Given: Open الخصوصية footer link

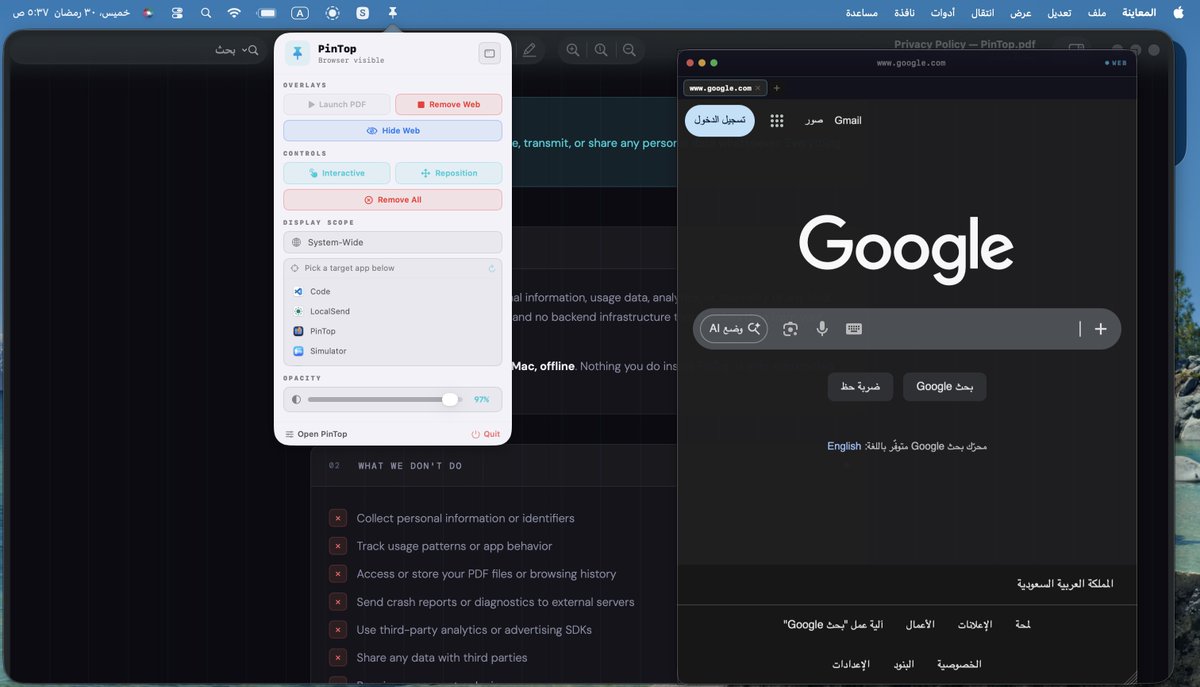Looking at the screenshot, I should [959, 664].
